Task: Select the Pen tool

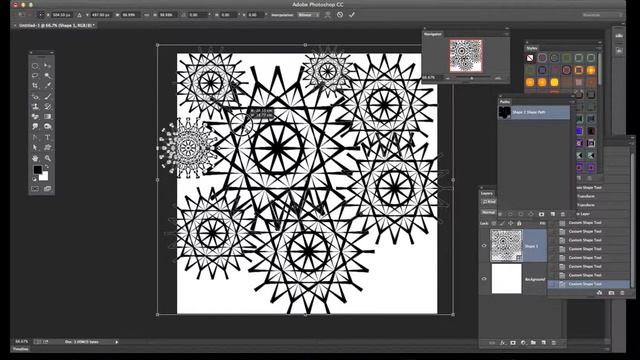Action: click(35, 138)
